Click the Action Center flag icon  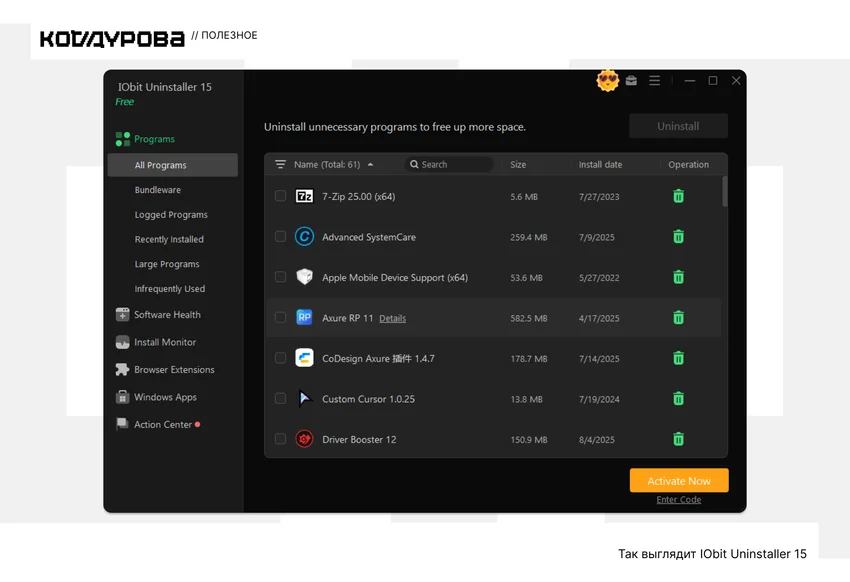point(123,424)
